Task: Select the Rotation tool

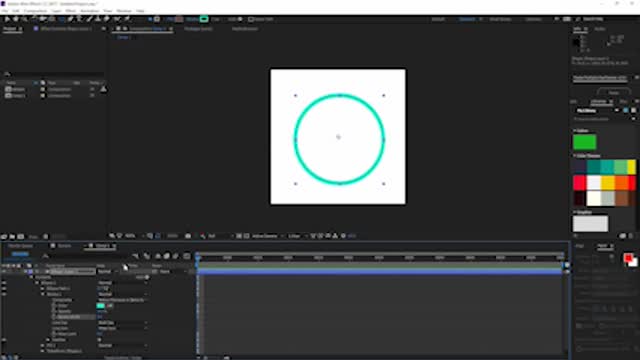Action: (x=34, y=19)
